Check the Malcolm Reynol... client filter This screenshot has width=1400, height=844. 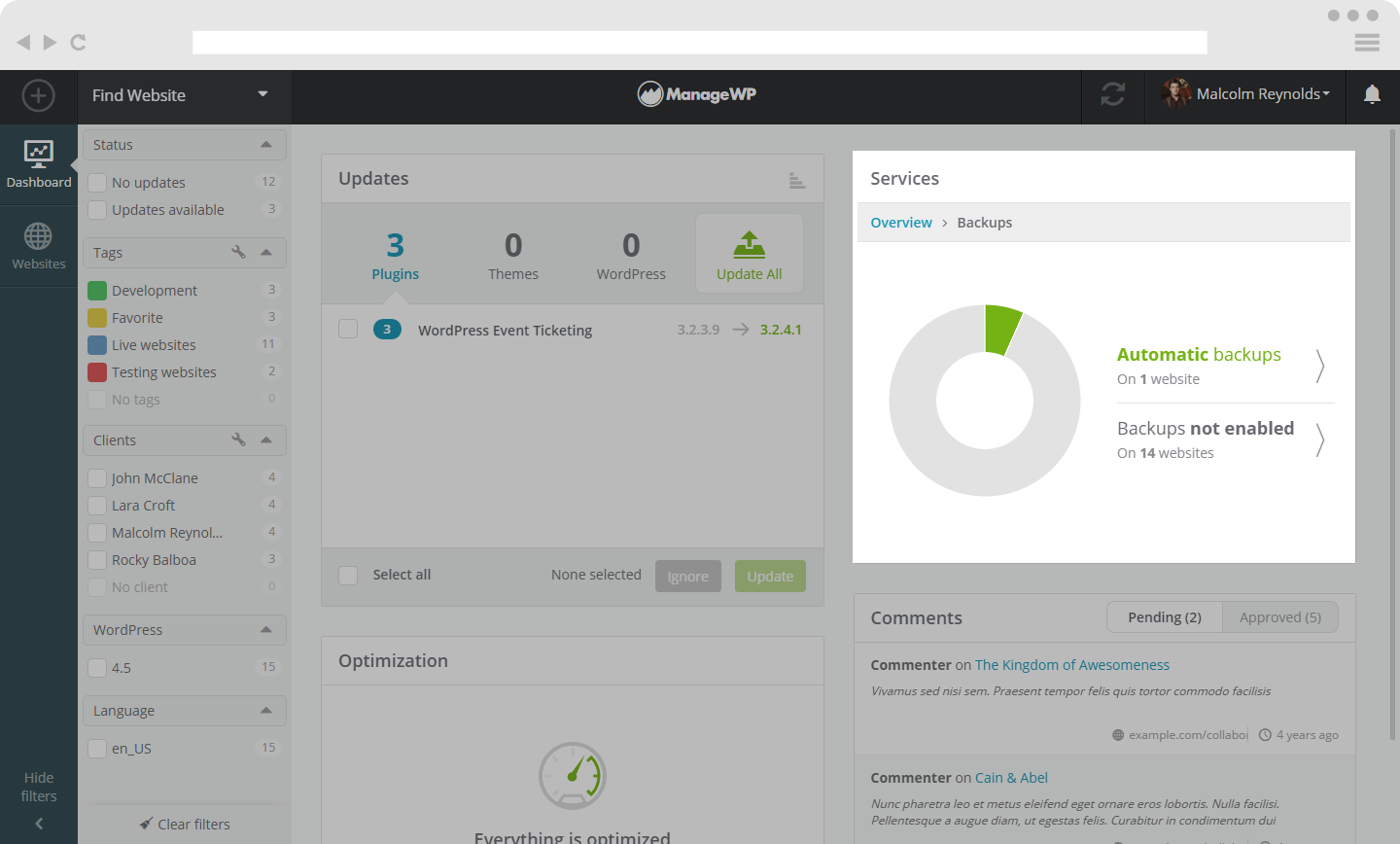[x=97, y=533]
